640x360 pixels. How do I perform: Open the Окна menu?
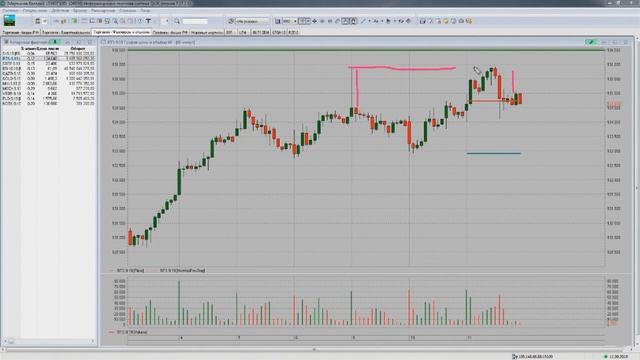tap(145, 11)
